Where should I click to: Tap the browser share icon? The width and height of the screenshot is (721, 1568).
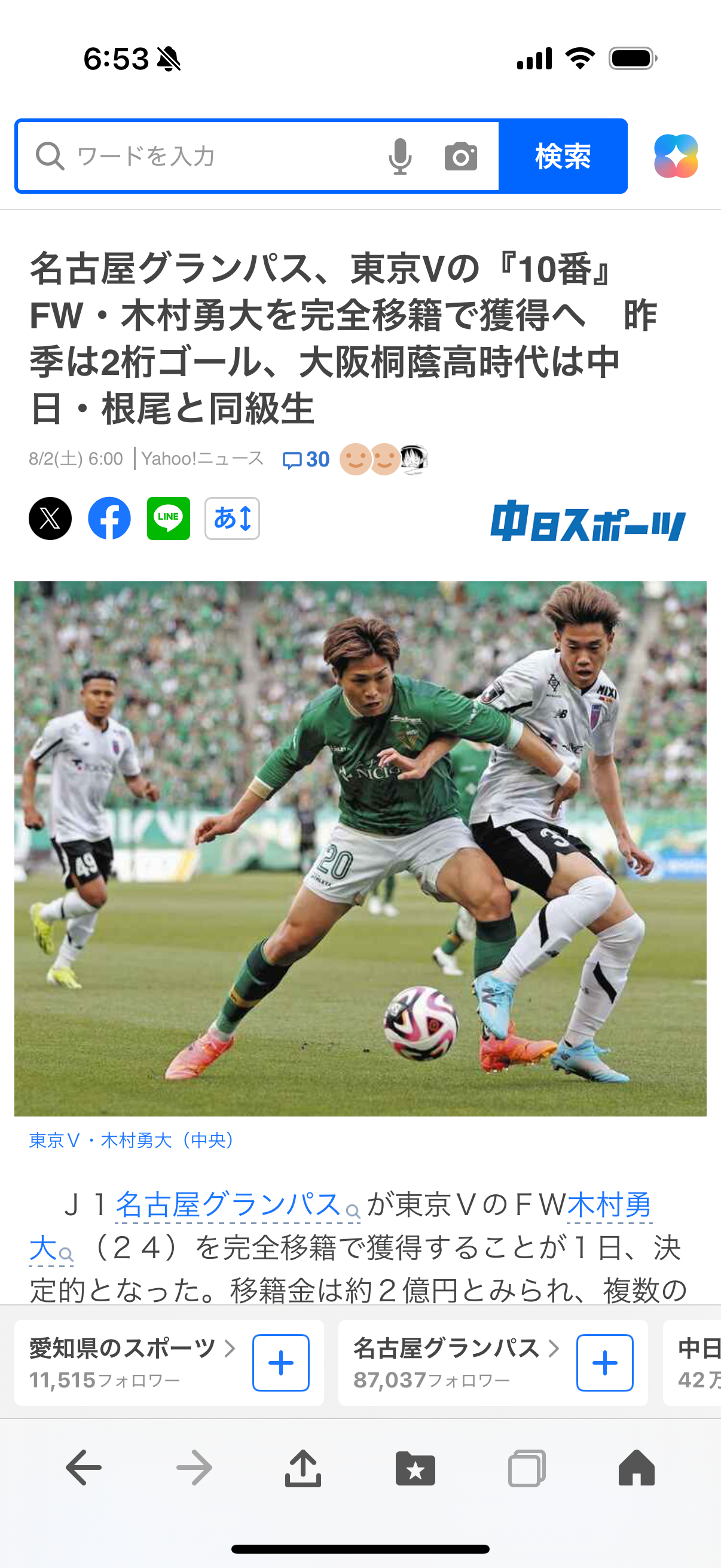tap(303, 1468)
